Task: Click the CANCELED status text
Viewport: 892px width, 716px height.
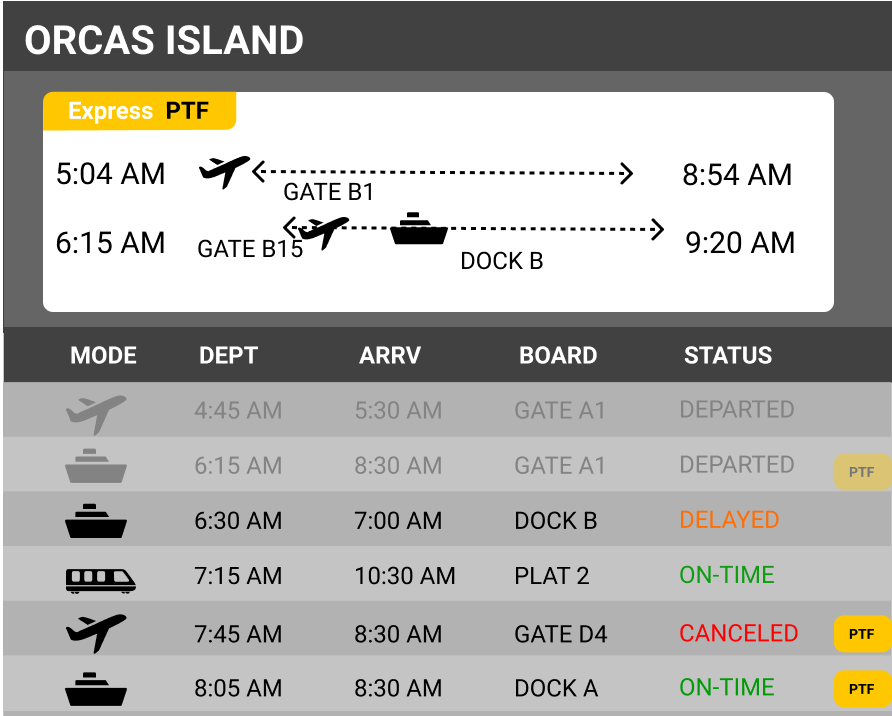Action: (x=738, y=633)
